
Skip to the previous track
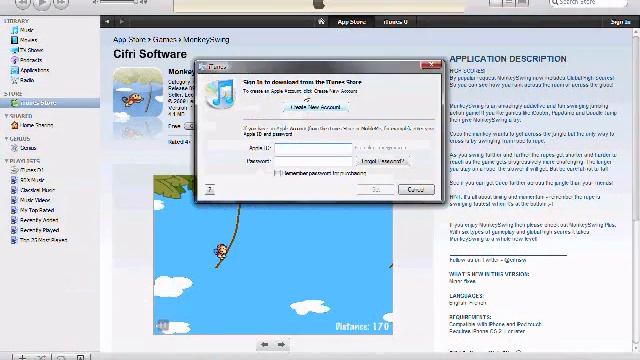(x=22, y=3)
